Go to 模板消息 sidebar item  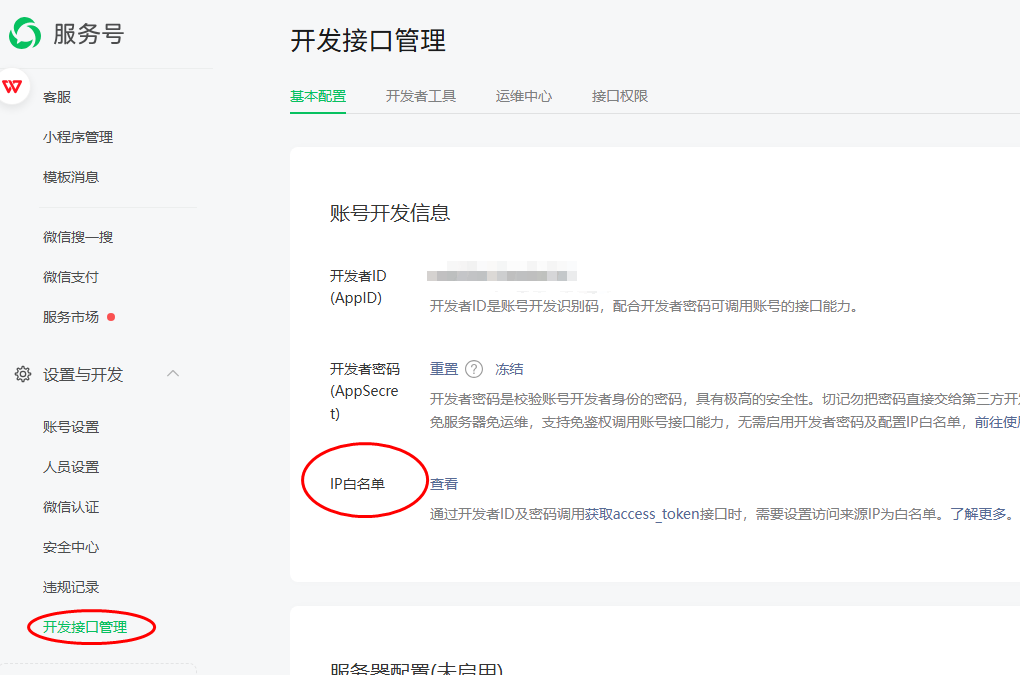coord(71,177)
